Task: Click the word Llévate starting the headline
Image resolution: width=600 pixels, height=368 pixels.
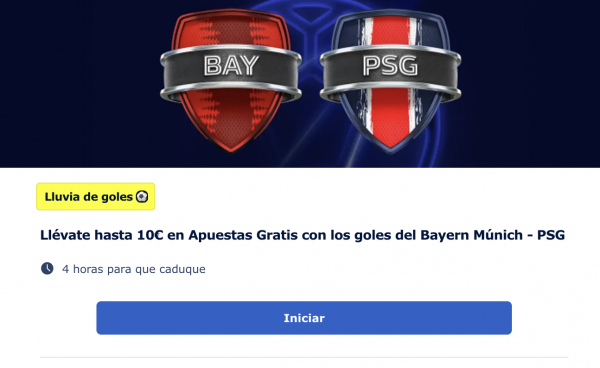Action: point(65,235)
